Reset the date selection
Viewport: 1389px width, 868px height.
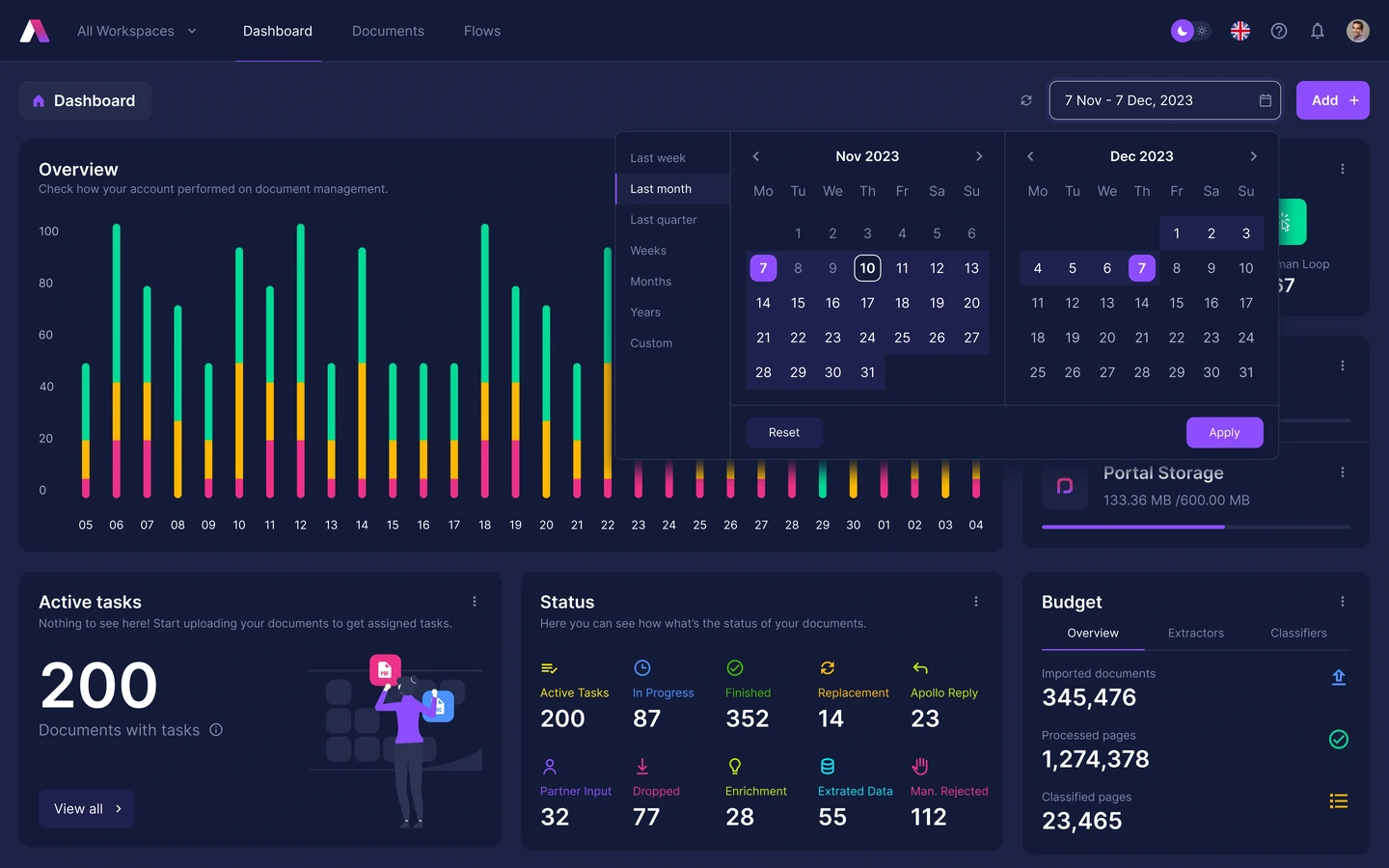tap(784, 433)
